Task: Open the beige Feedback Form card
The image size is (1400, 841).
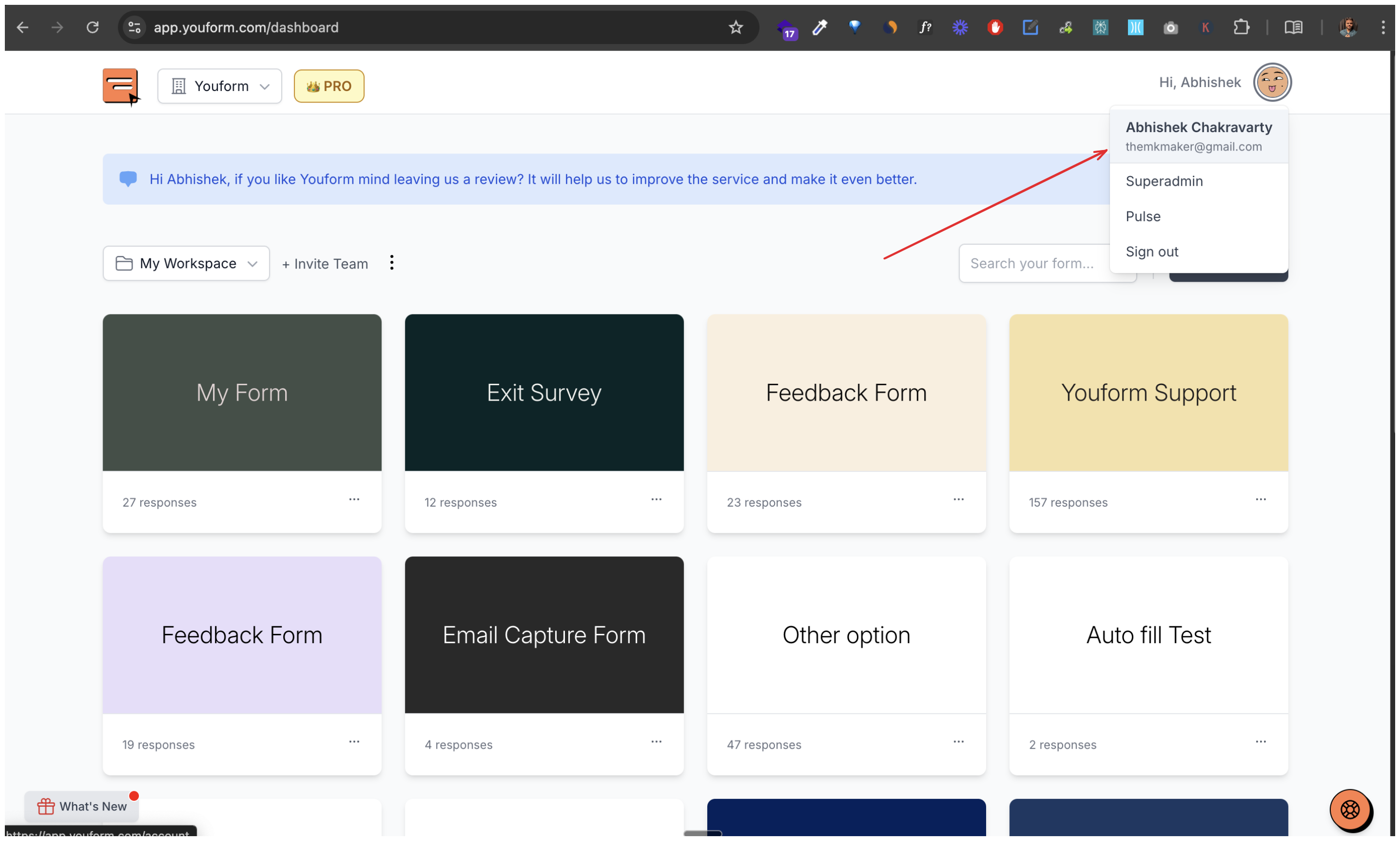Action: tap(846, 393)
